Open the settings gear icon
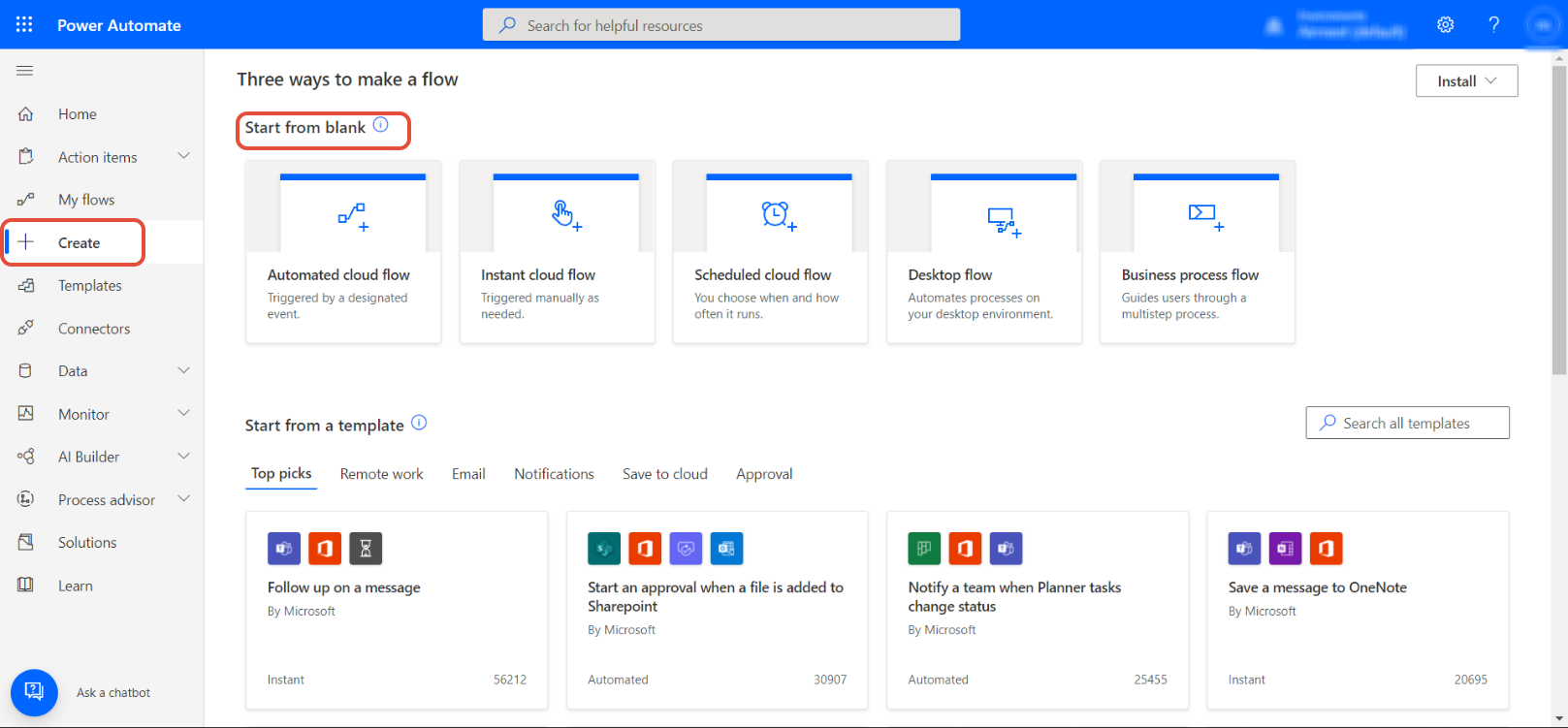The image size is (1568, 728). tap(1446, 25)
